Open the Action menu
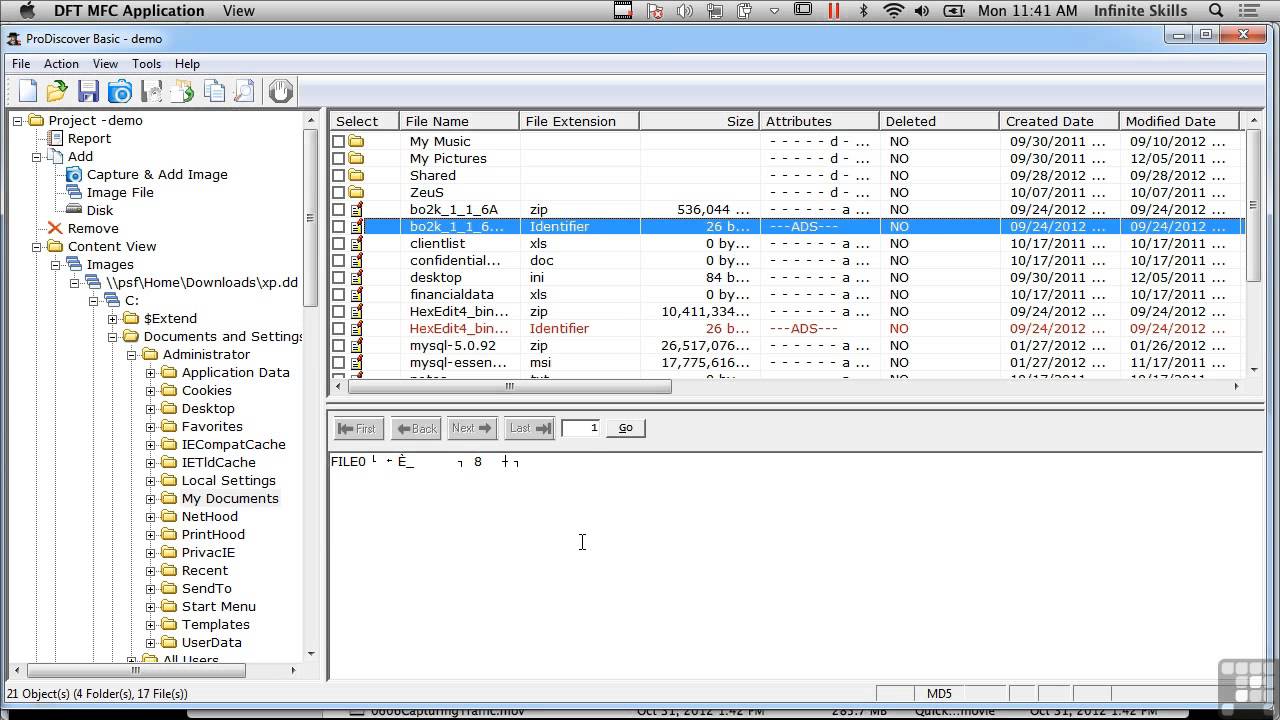 coord(61,63)
